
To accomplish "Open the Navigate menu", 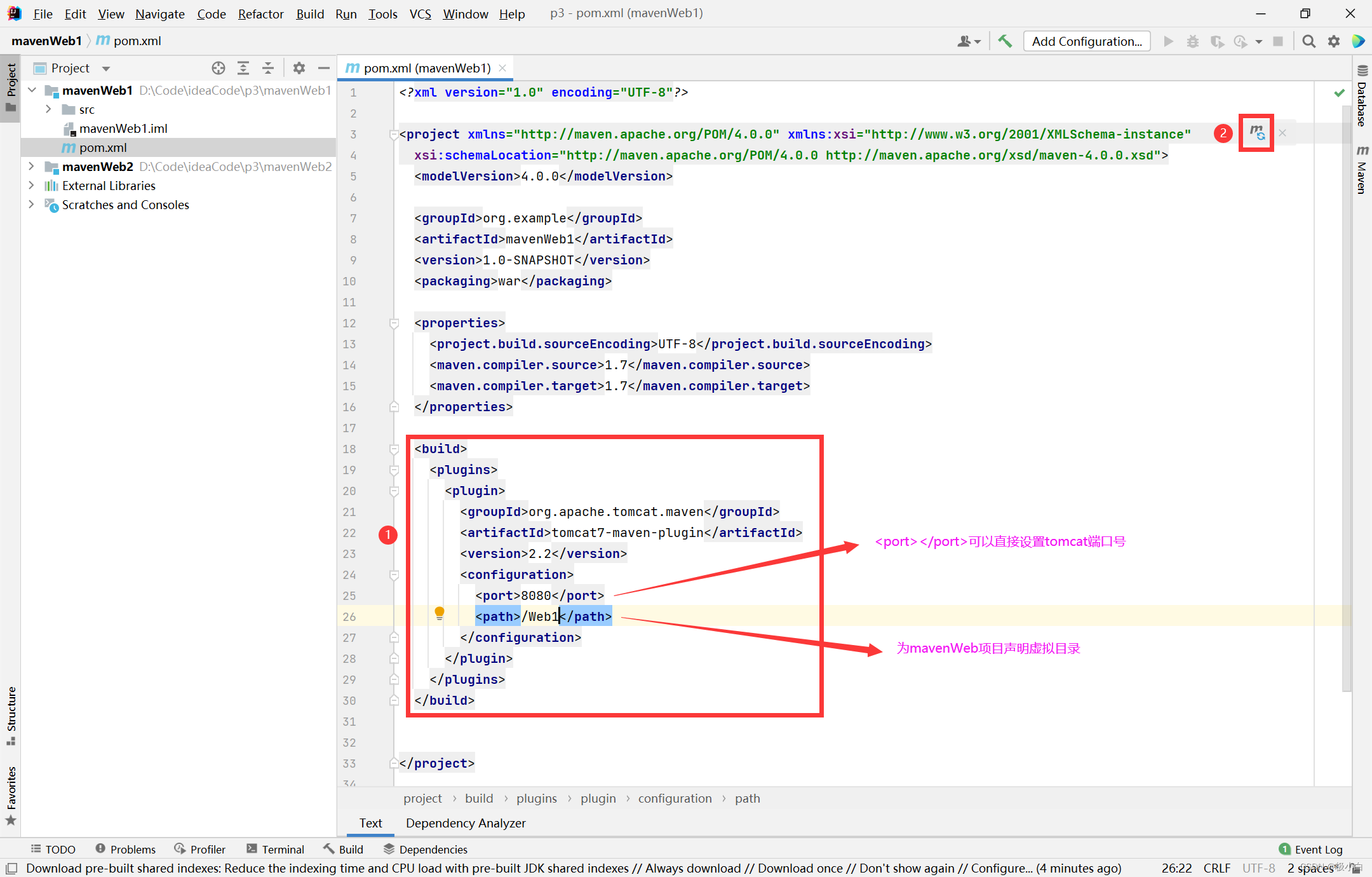I will 159,13.
